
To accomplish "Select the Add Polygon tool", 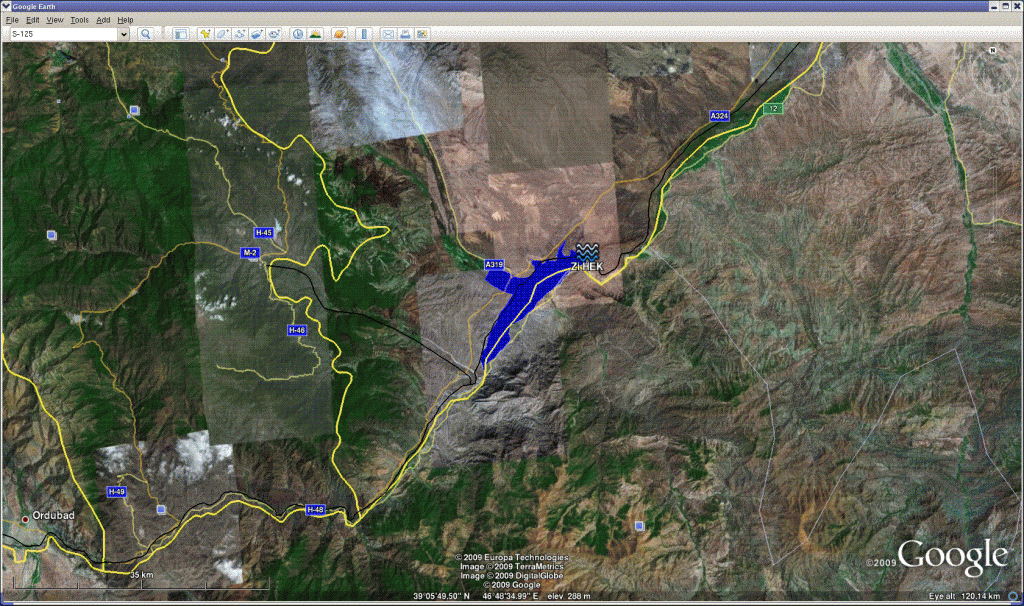I will click(x=222, y=34).
